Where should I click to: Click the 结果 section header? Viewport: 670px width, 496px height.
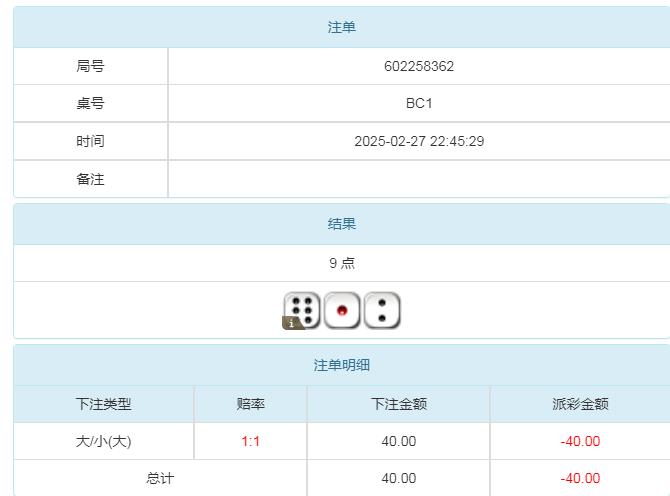click(341, 224)
